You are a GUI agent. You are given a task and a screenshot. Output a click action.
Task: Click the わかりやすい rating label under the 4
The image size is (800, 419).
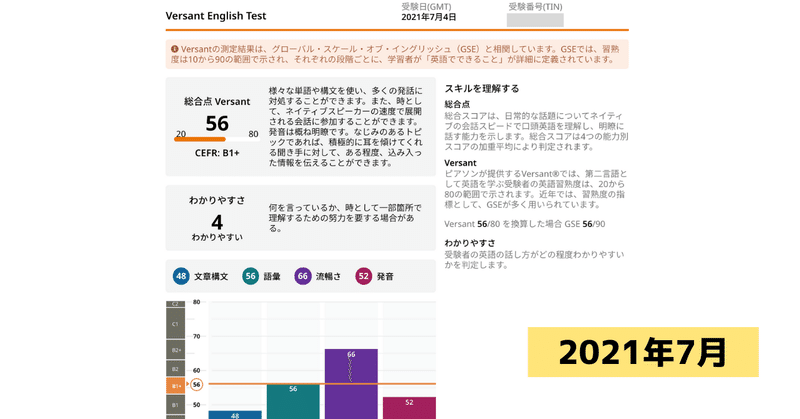(x=217, y=237)
